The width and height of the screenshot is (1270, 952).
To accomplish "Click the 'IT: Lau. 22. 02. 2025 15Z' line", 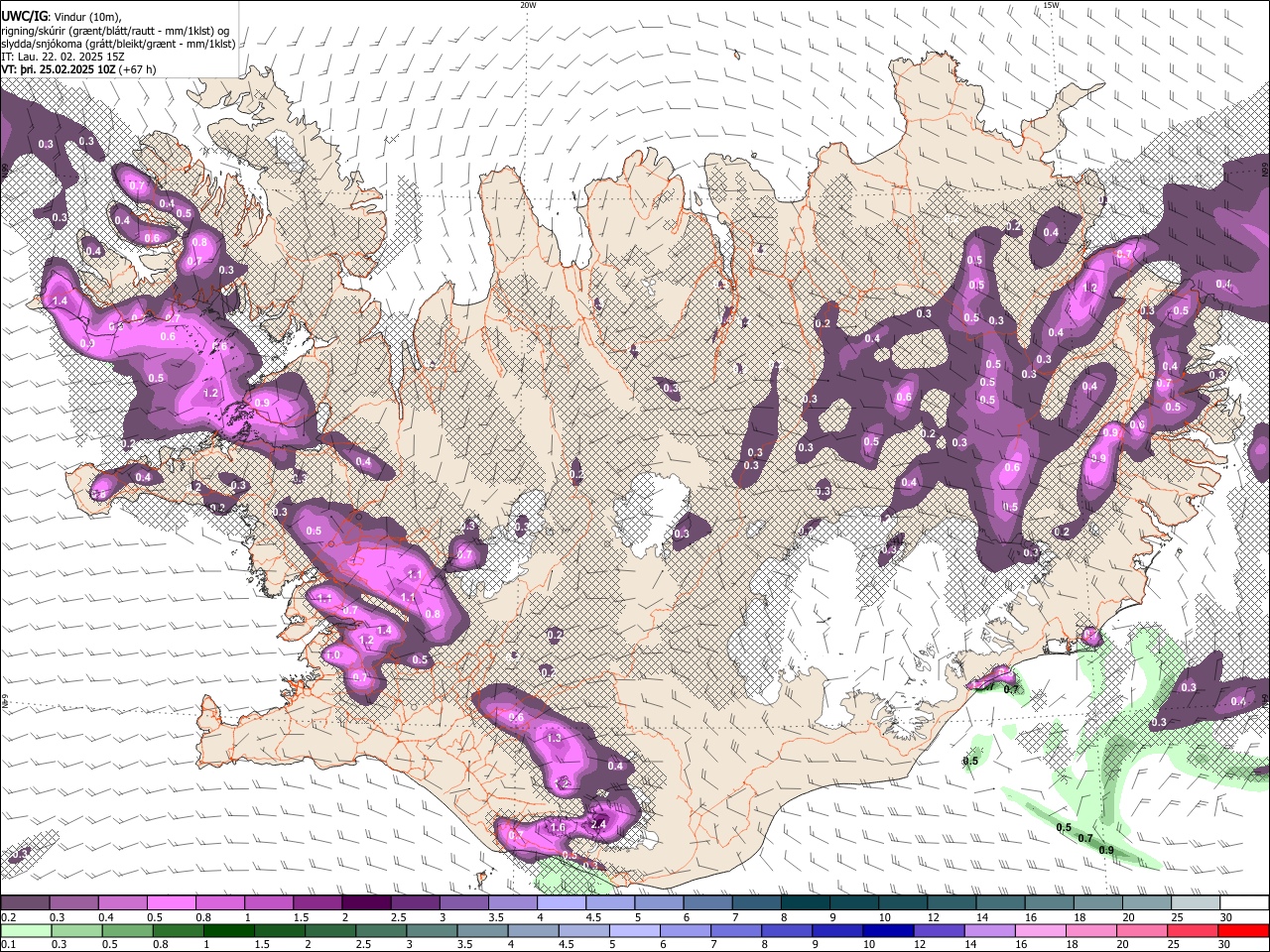I will click(x=63, y=57).
